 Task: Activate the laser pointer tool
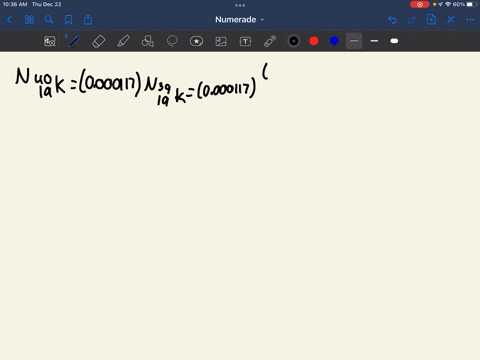(x=270, y=41)
